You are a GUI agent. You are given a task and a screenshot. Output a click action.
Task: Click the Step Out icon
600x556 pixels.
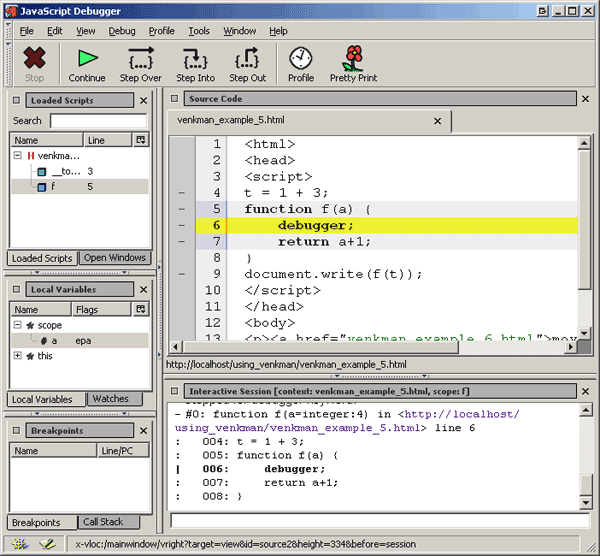click(x=247, y=58)
